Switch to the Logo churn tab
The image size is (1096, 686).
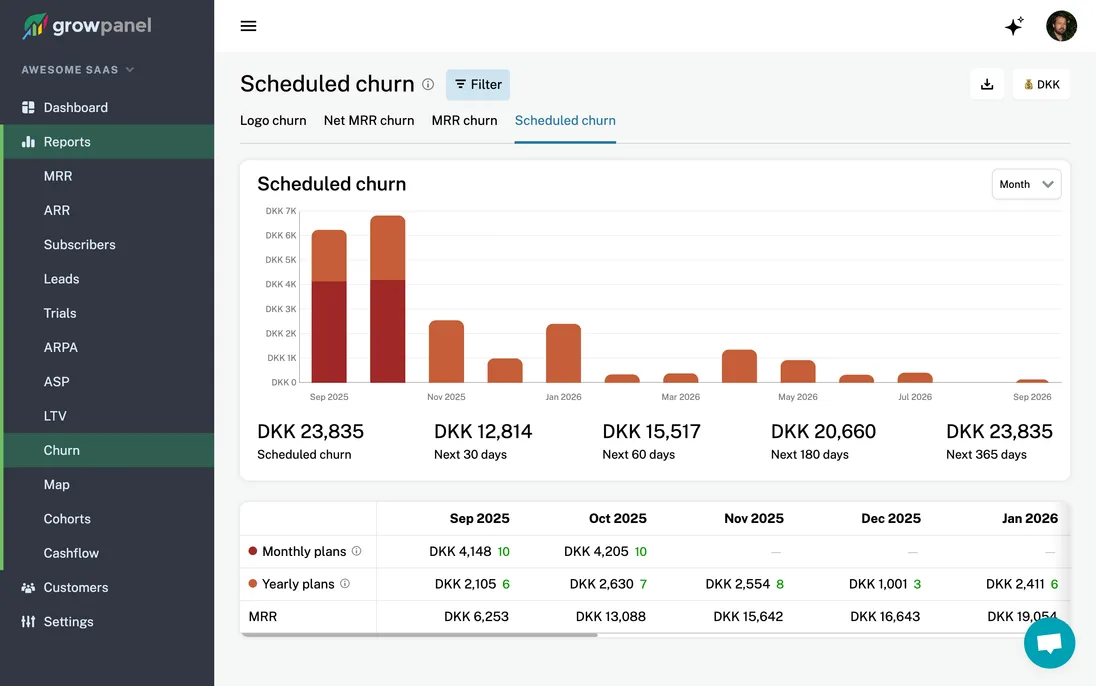tap(273, 121)
